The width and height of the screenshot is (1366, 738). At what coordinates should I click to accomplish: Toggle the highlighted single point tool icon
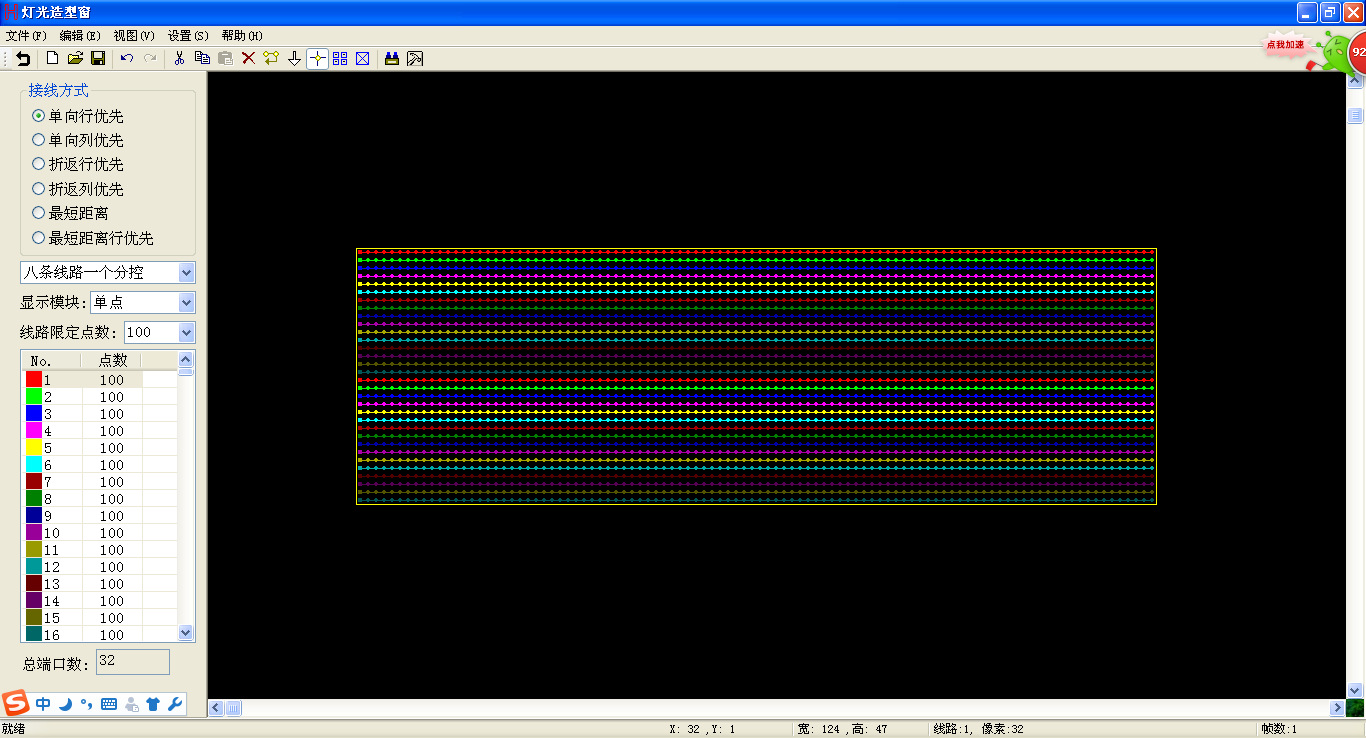pyautogui.click(x=317, y=59)
